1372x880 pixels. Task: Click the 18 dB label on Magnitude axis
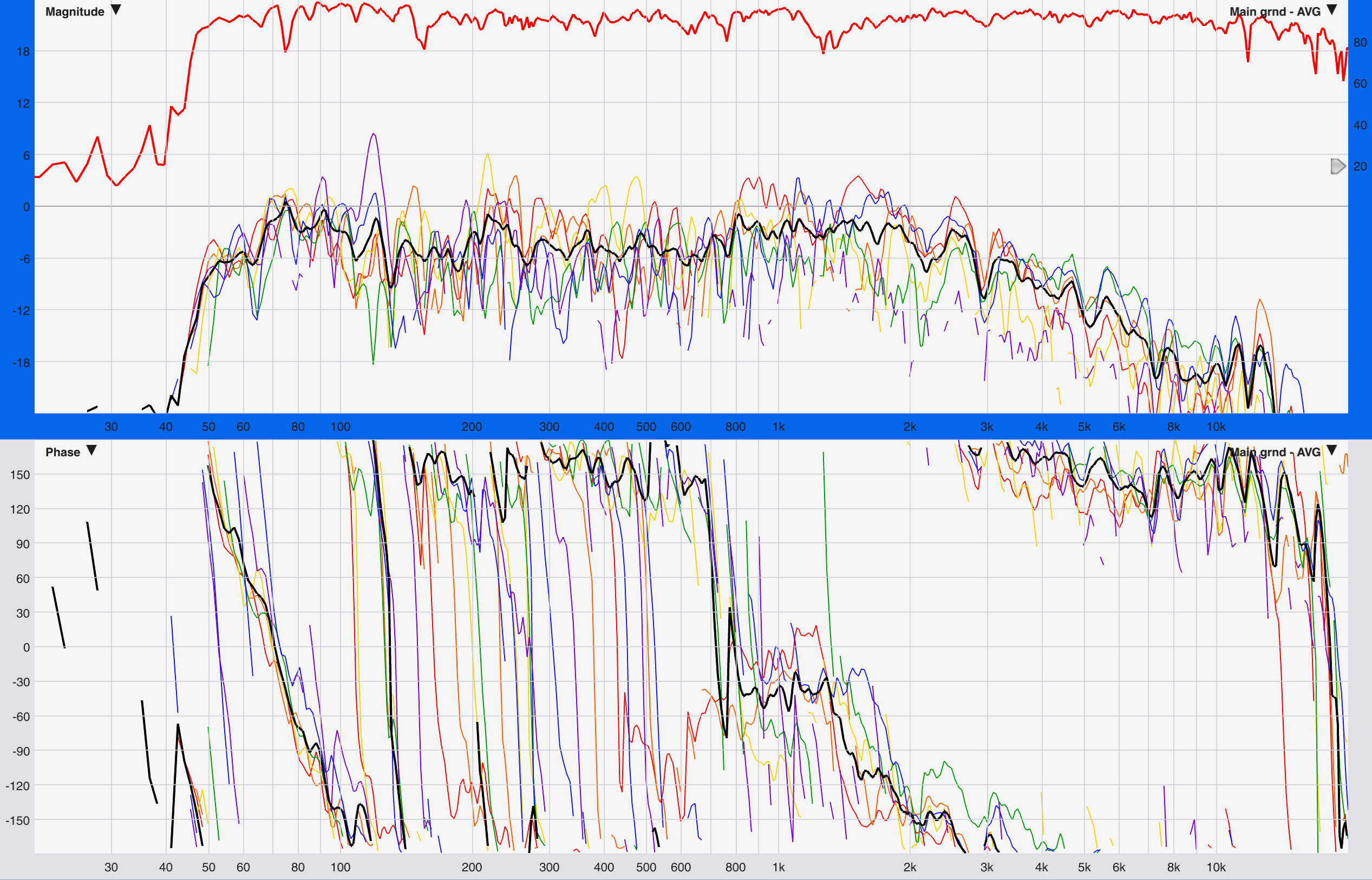(23, 52)
